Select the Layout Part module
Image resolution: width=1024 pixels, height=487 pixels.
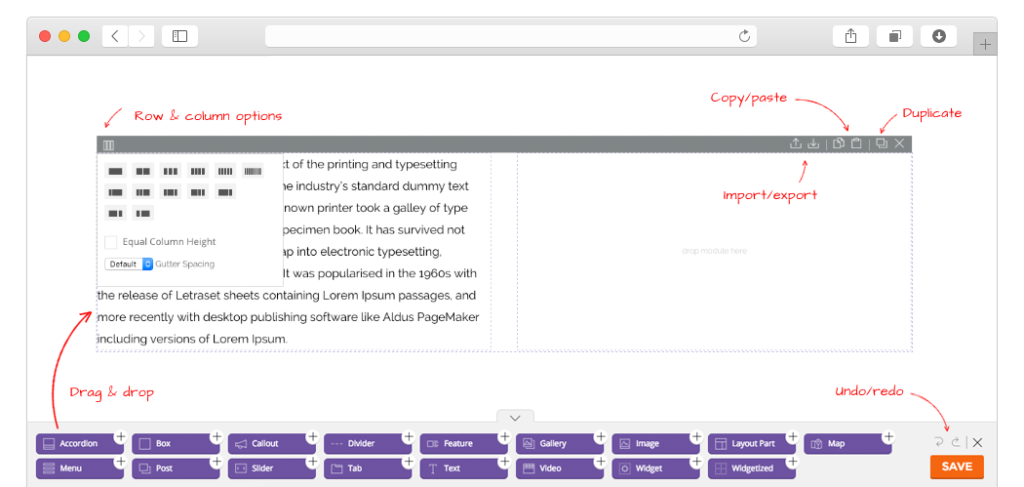tap(751, 444)
